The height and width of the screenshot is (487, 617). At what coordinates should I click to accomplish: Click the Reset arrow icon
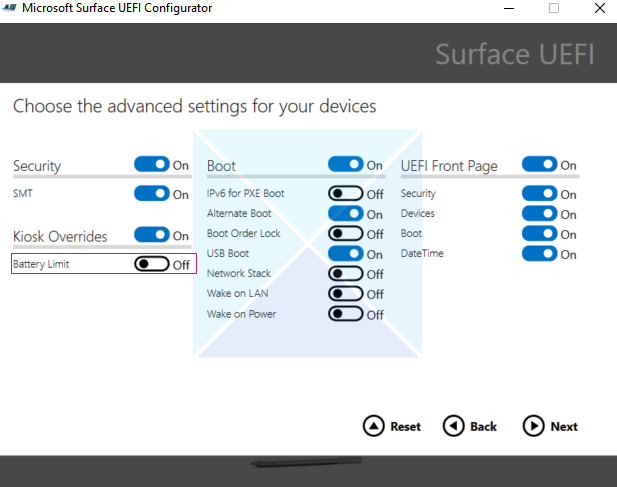tap(373, 426)
